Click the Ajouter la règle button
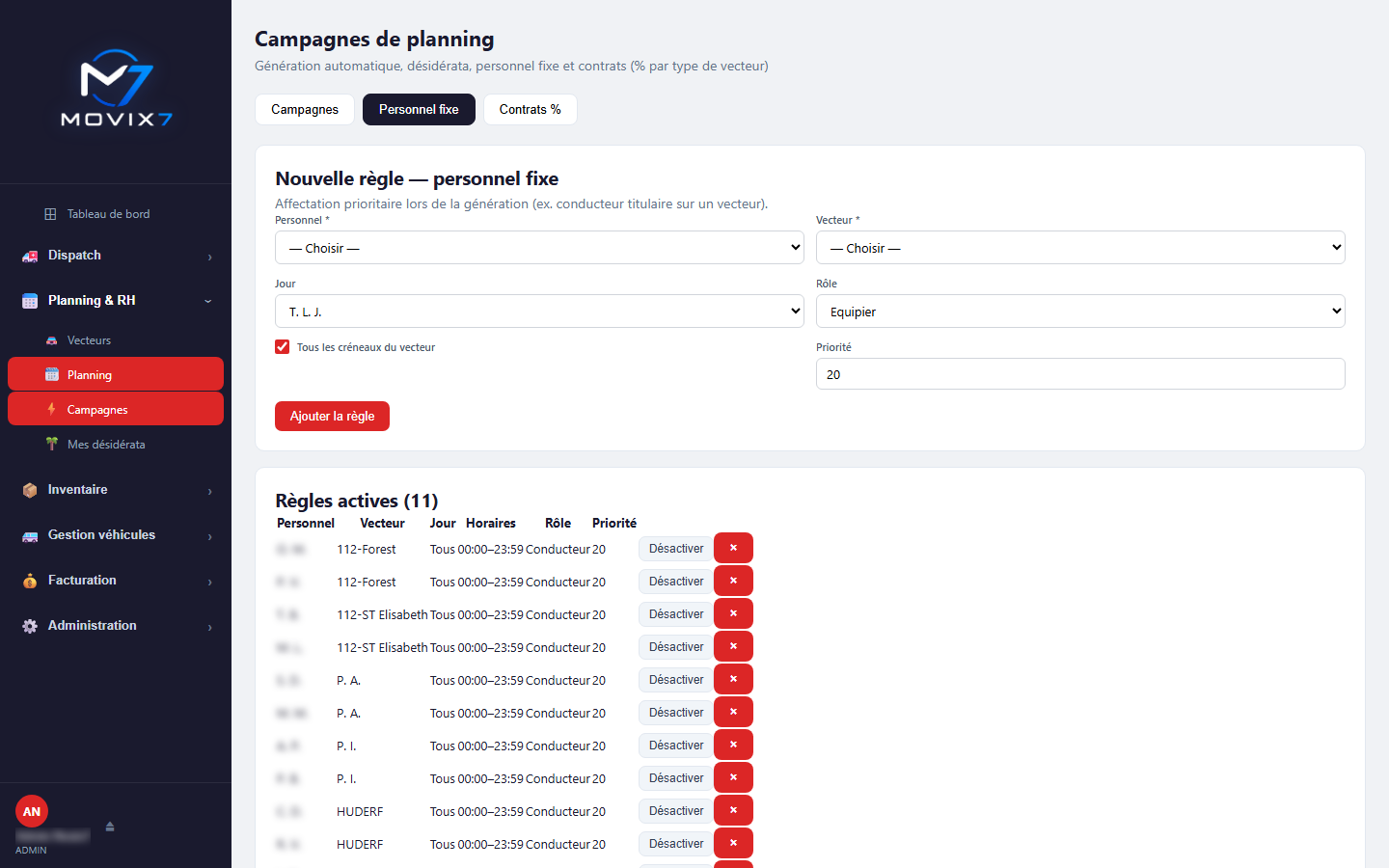1389x868 pixels. coord(332,417)
